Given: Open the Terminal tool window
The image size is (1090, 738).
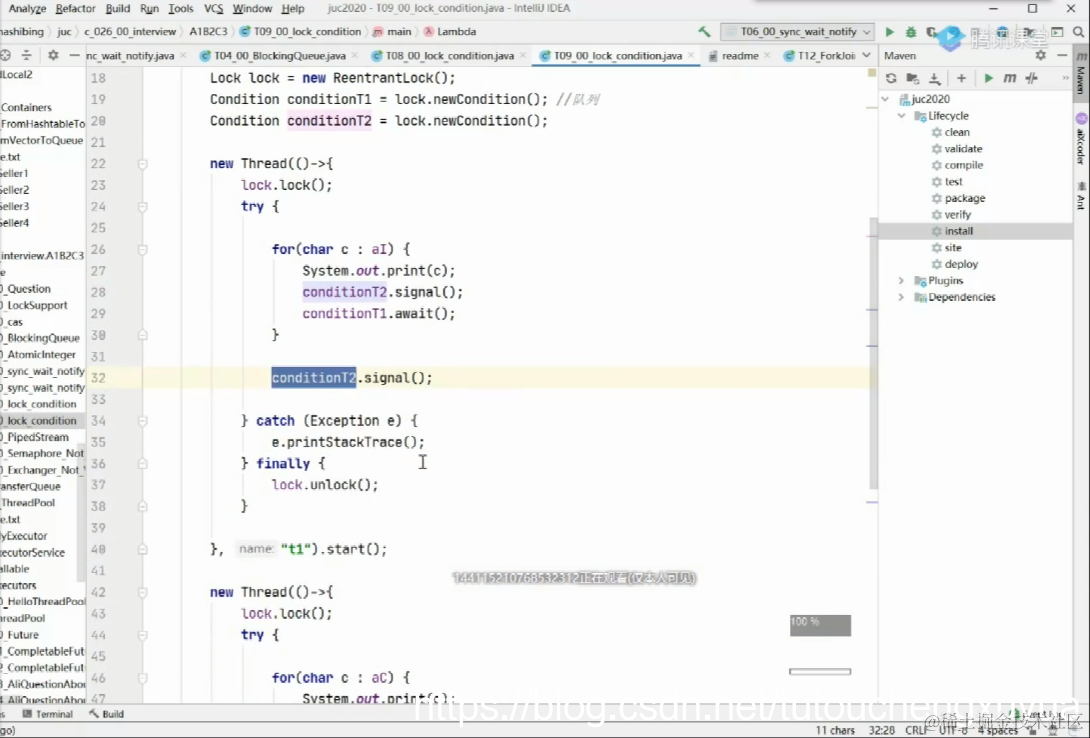Looking at the screenshot, I should coord(48,714).
